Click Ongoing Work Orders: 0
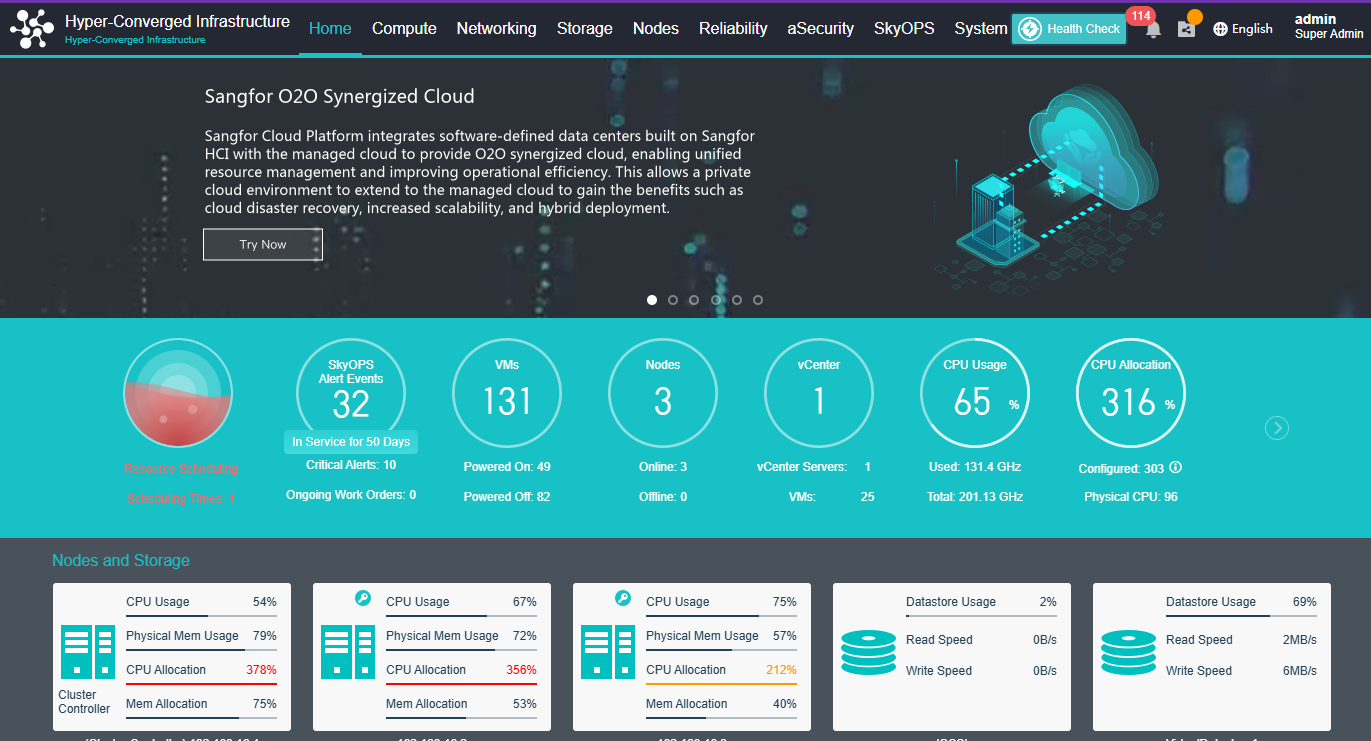The width and height of the screenshot is (1371, 741). click(x=351, y=495)
